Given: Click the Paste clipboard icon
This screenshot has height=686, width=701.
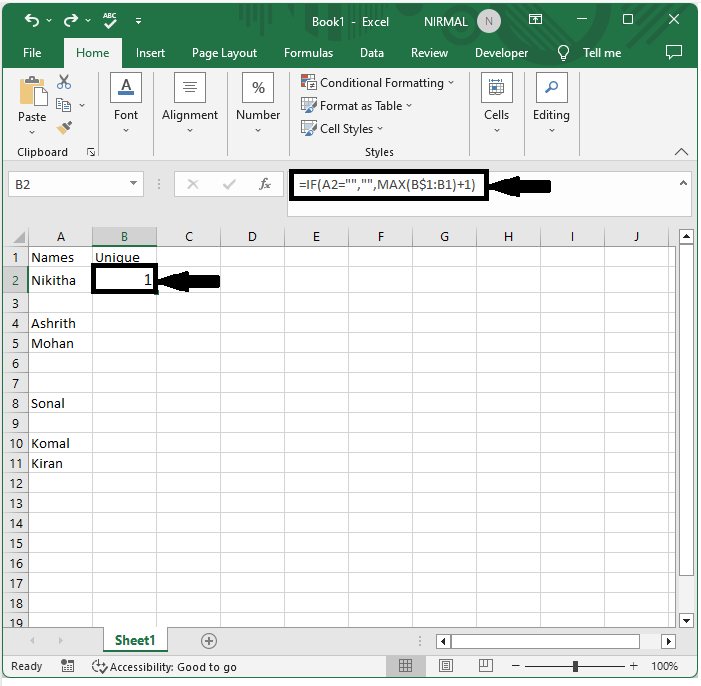Looking at the screenshot, I should [33, 92].
